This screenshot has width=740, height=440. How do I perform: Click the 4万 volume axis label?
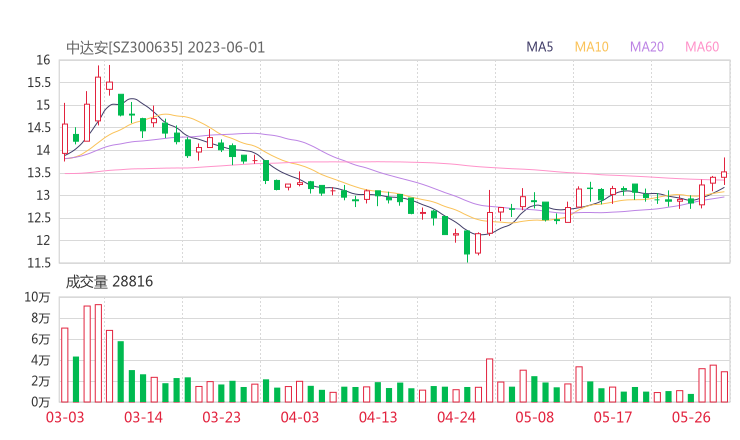coord(41,360)
